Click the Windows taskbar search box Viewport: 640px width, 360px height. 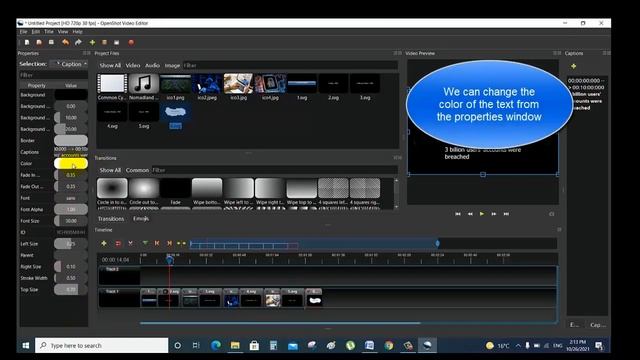pos(102,346)
